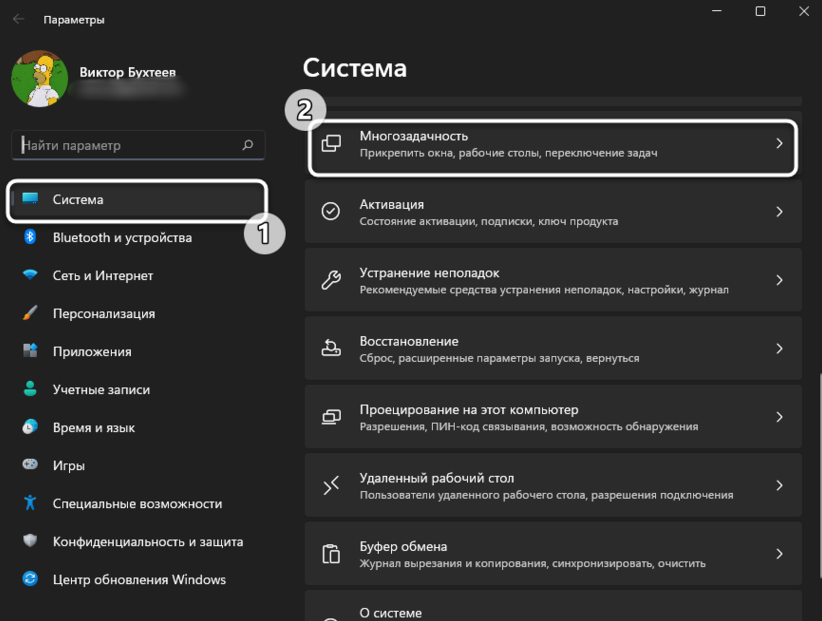822x621 pixels.
Task: Click the Bluetooth icon in sidebar
Action: [x=31, y=238]
